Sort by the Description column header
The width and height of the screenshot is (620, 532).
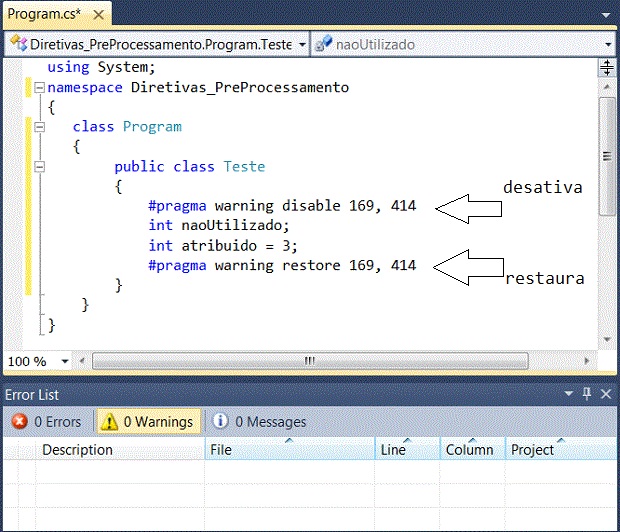(x=119, y=449)
